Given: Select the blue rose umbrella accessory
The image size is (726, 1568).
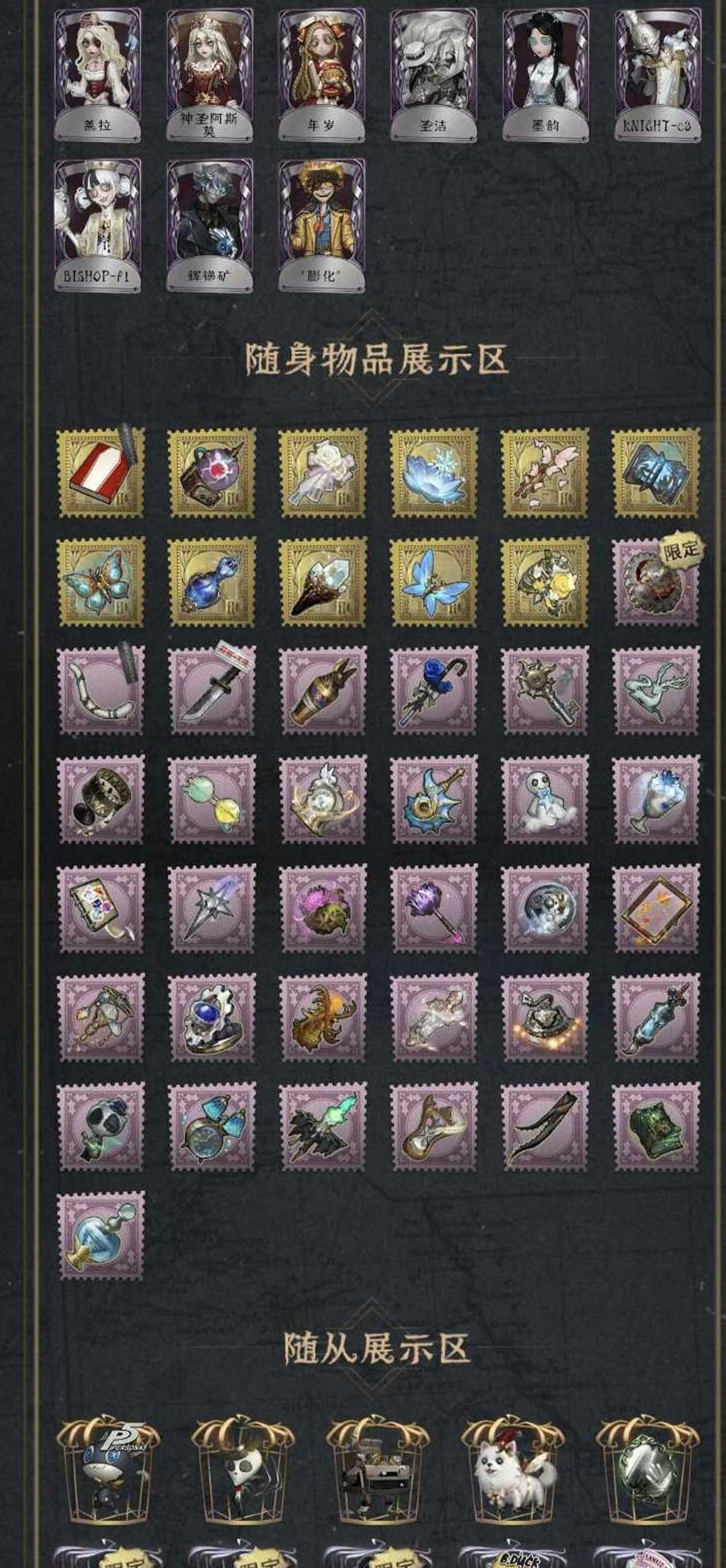Looking at the screenshot, I should click(434, 690).
